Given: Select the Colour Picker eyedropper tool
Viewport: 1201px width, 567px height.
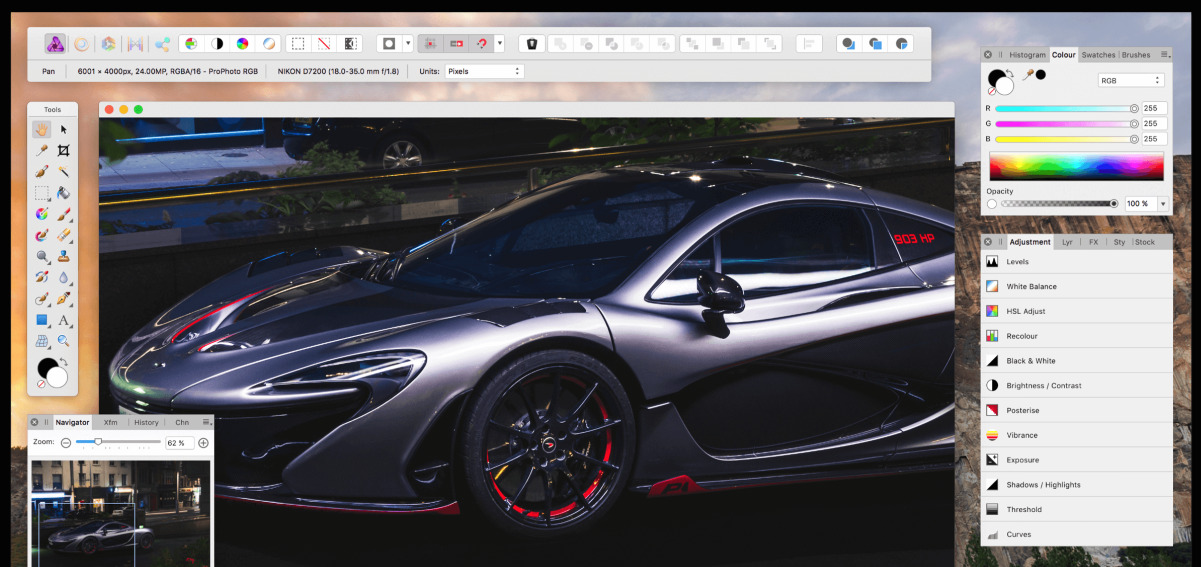Looking at the screenshot, I should [x=42, y=150].
